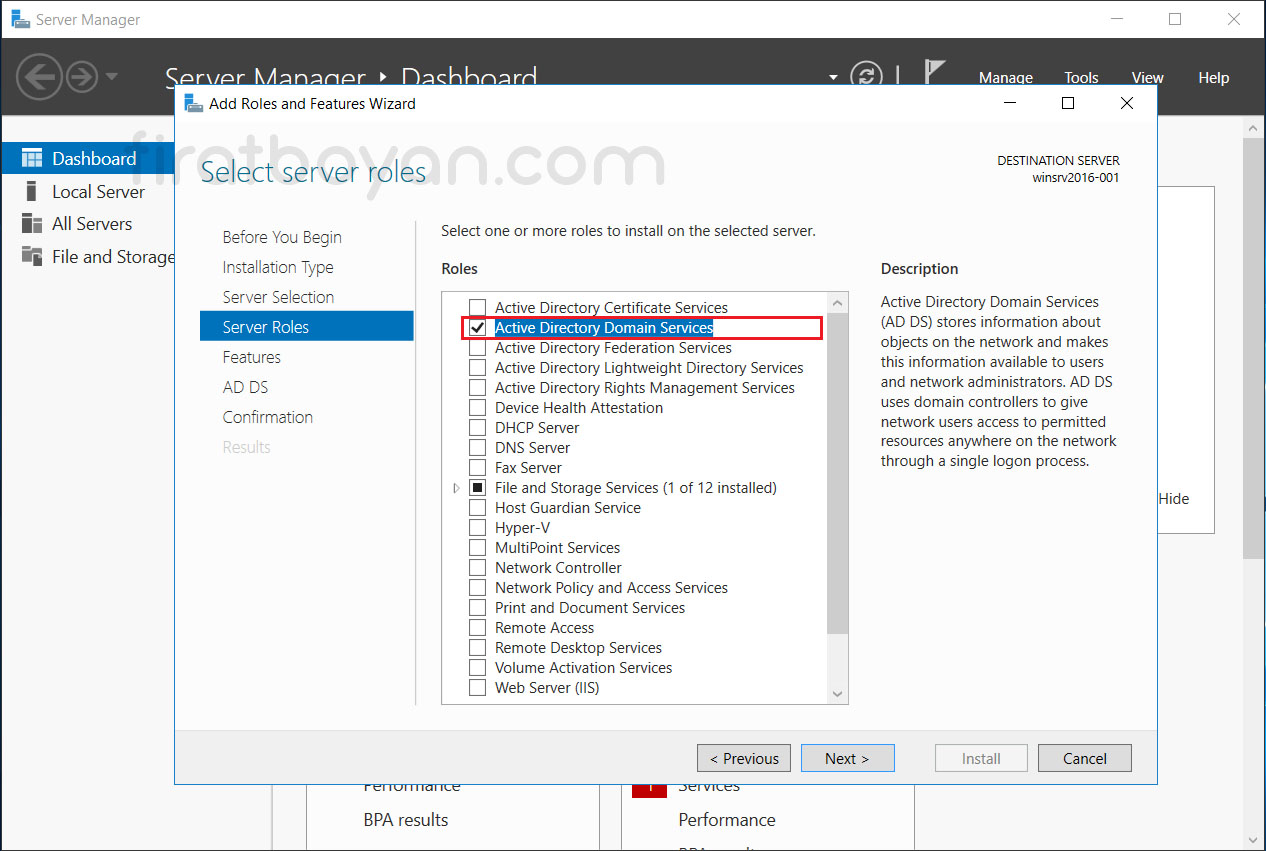This screenshot has width=1266, height=851.
Task: Click the roles list scrollbar thumb
Action: [x=838, y=472]
